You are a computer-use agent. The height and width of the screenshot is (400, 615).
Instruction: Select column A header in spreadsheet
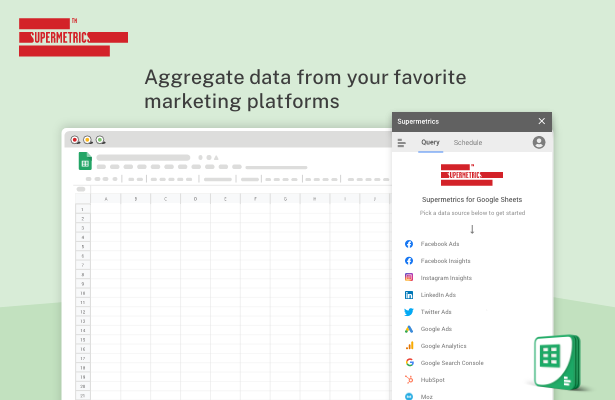click(105, 198)
